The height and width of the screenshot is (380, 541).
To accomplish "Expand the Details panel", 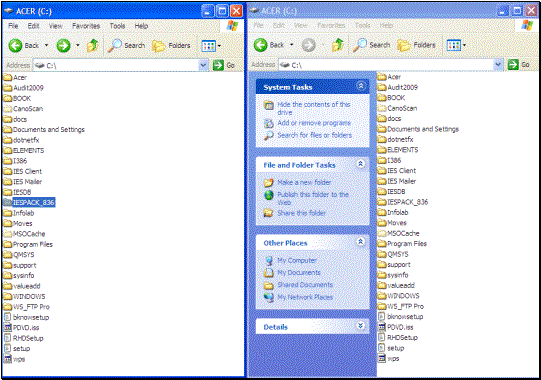I will (x=361, y=326).
